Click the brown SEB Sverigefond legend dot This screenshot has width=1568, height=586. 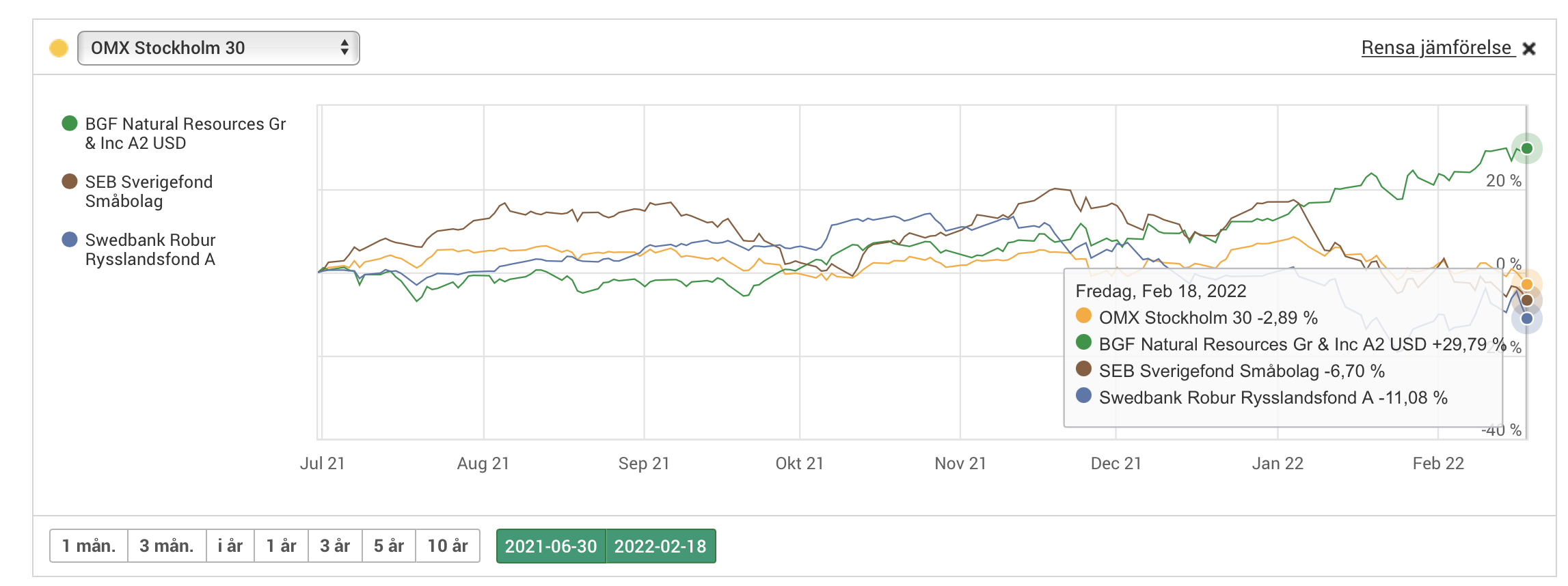click(x=70, y=182)
